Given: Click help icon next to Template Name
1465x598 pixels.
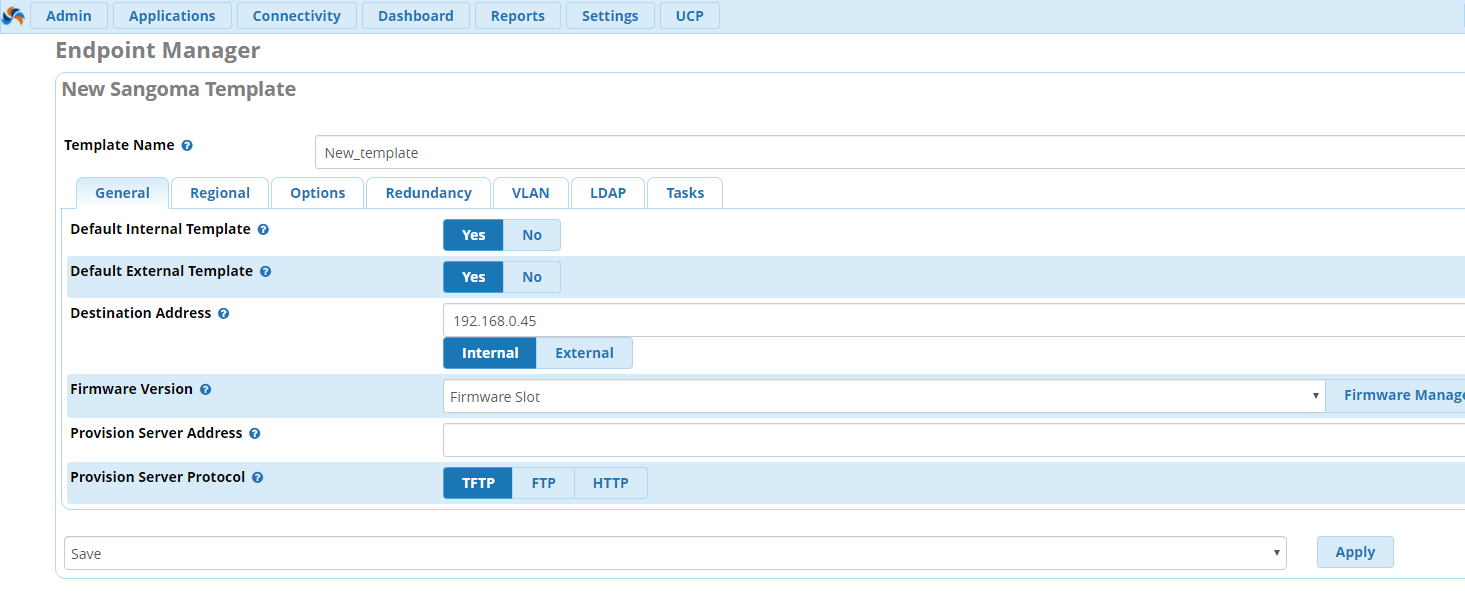Looking at the screenshot, I should (x=187, y=146).
